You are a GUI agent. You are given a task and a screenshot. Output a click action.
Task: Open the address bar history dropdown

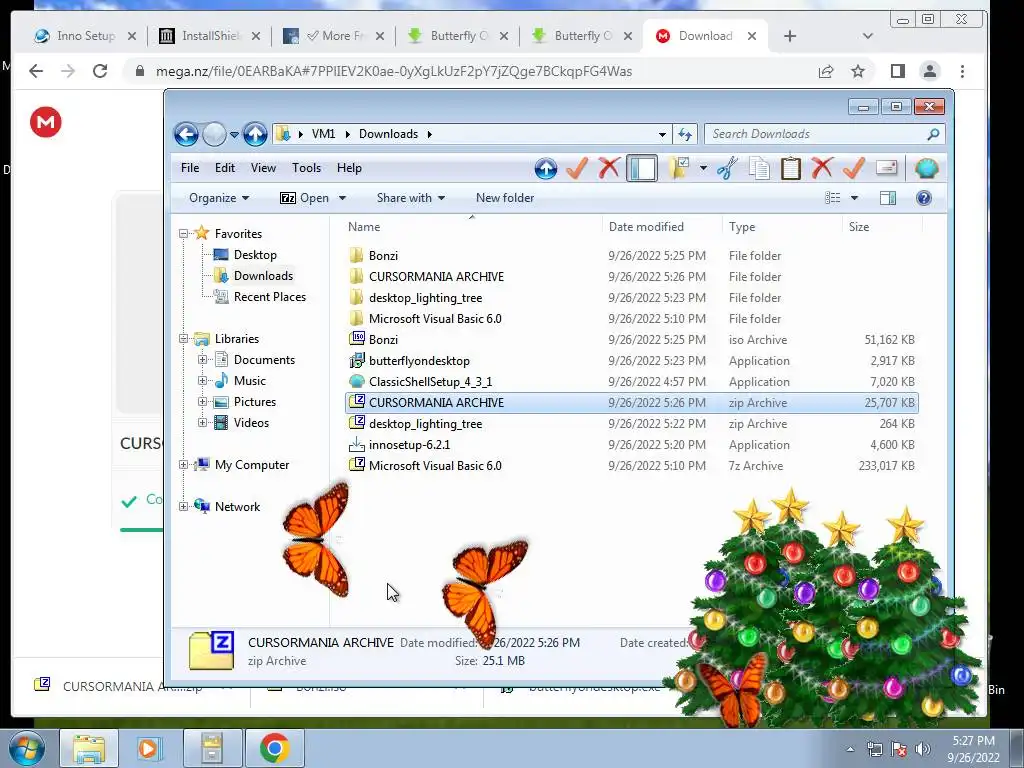coord(662,135)
